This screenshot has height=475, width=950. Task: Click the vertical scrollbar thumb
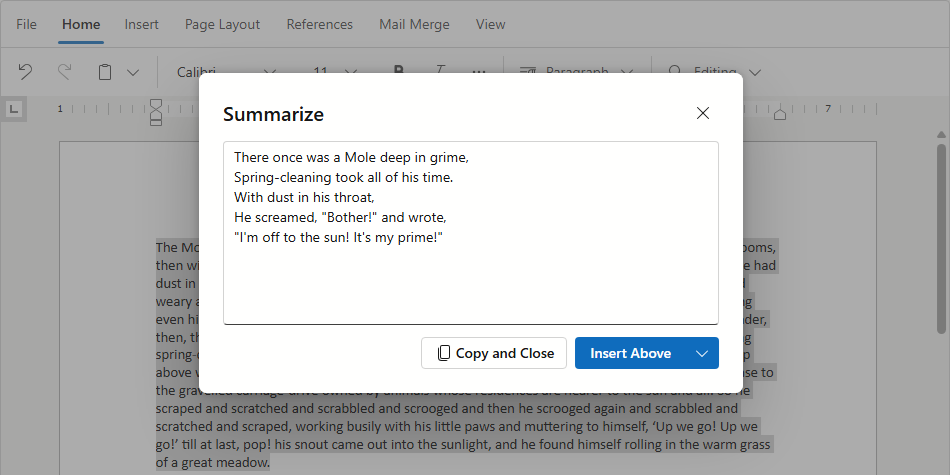(x=941, y=238)
